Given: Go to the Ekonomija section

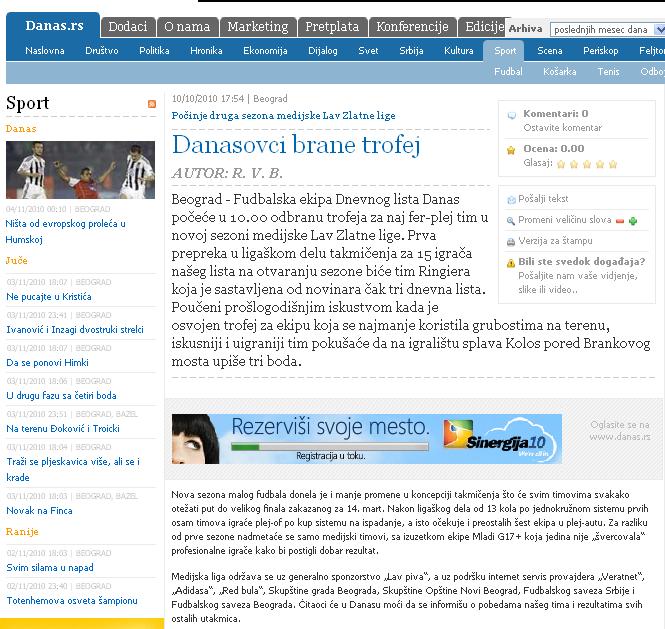Looking at the screenshot, I should point(265,51).
